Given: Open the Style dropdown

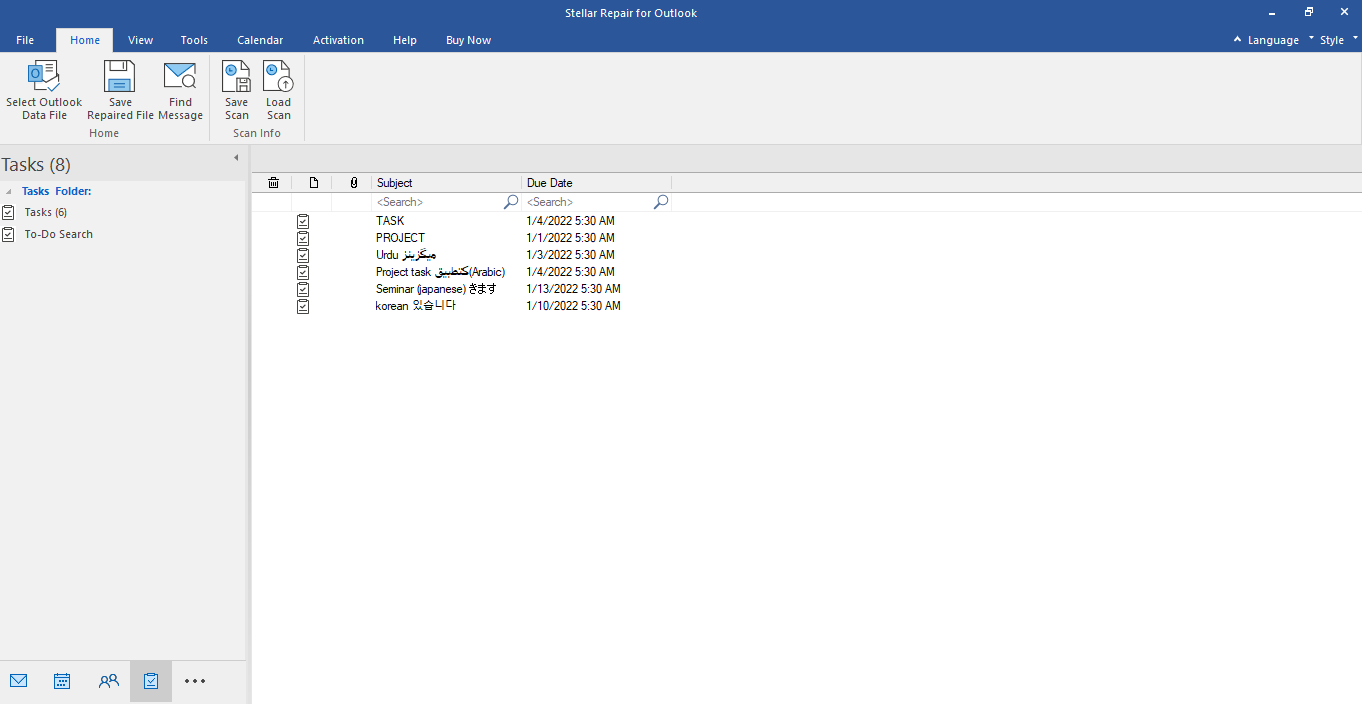Looking at the screenshot, I should click(x=1338, y=40).
